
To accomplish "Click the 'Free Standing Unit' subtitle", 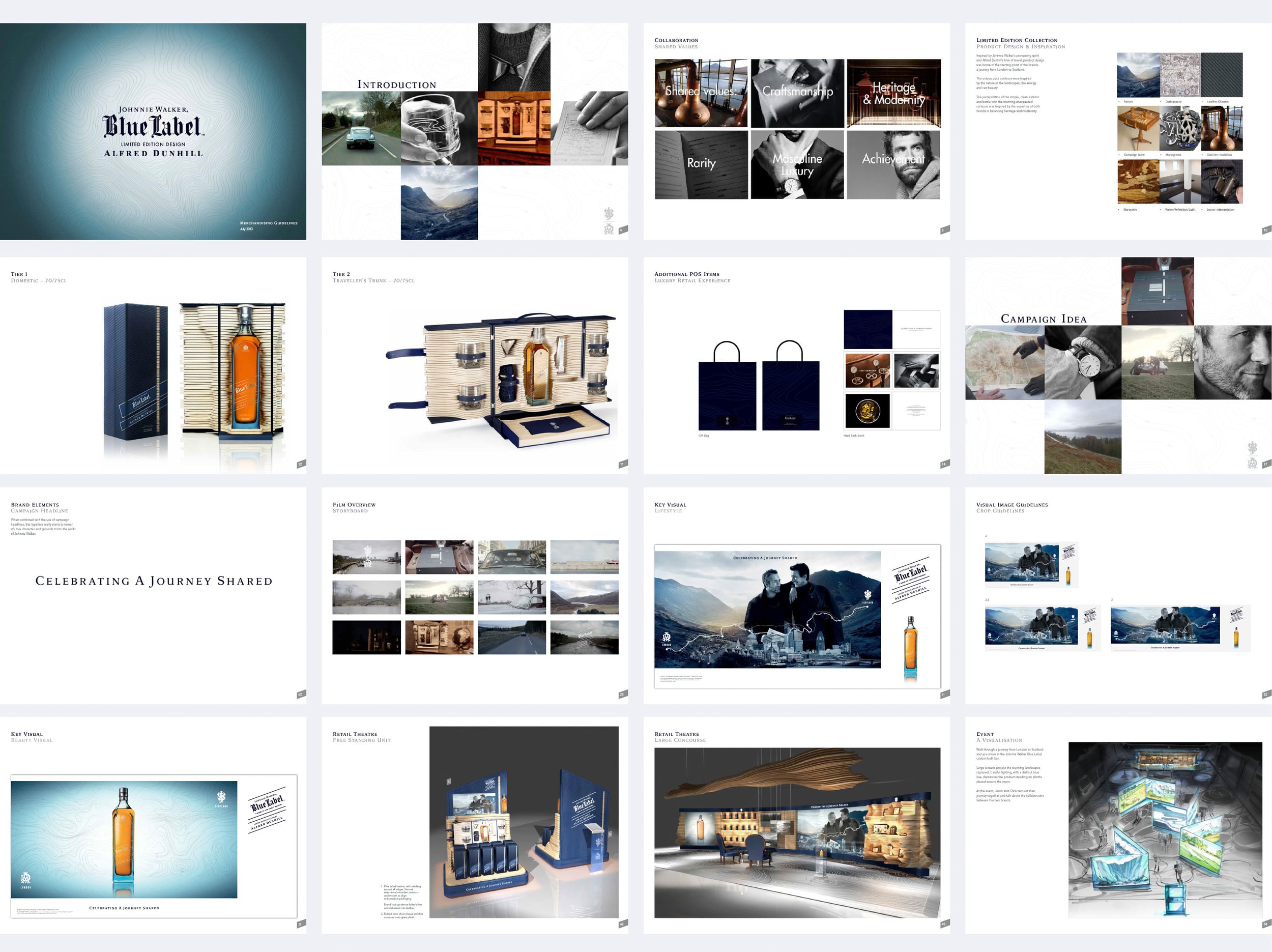I will click(x=362, y=740).
